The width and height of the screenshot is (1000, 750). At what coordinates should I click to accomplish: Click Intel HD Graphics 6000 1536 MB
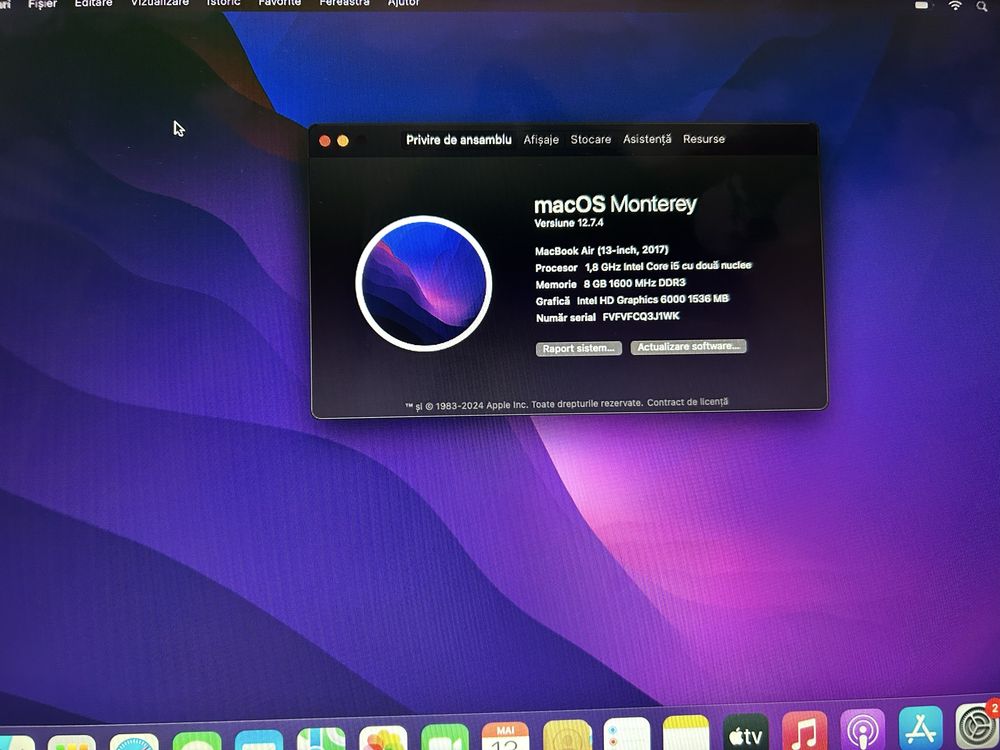[x=652, y=299]
